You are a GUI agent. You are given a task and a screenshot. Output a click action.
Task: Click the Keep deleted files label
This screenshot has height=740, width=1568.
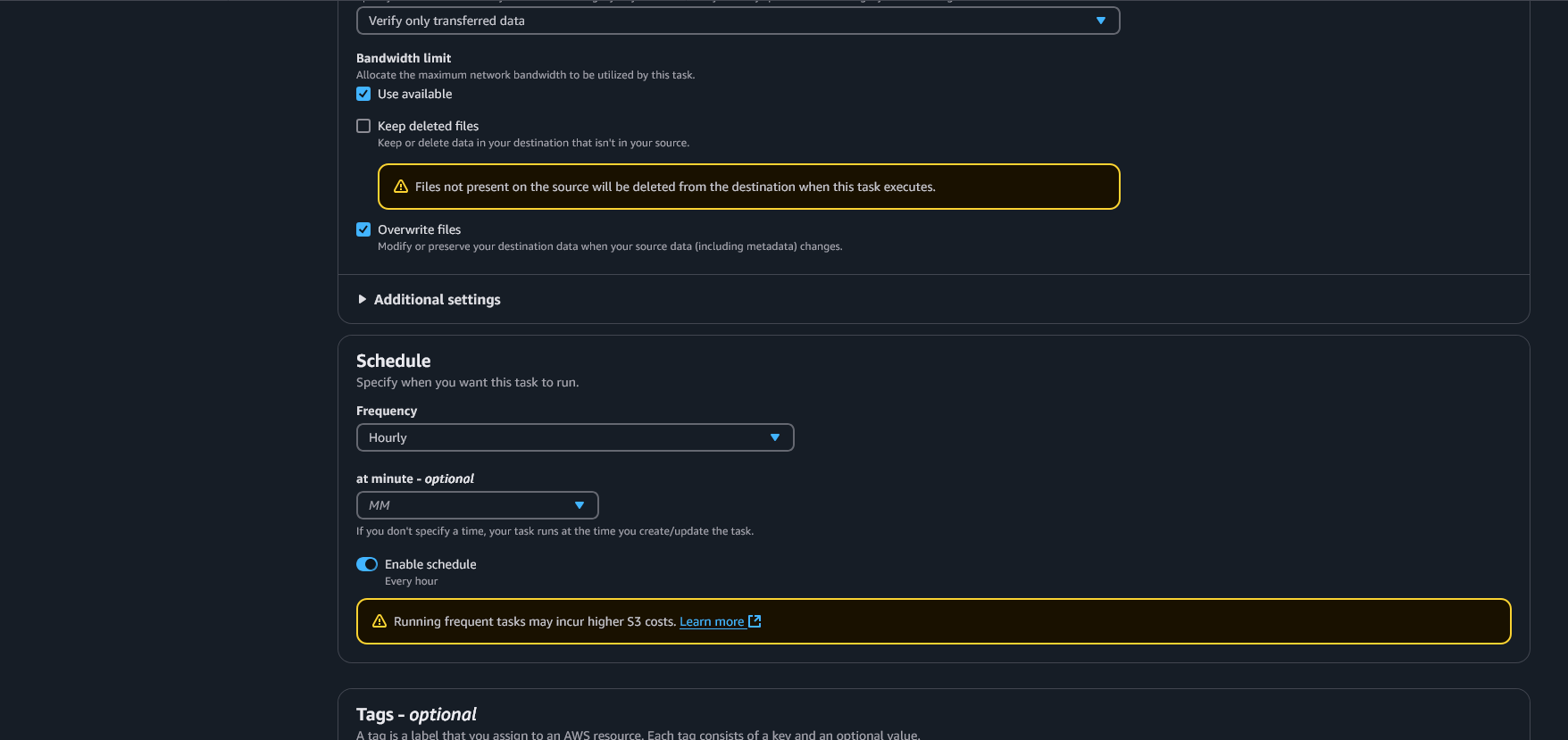coord(429,126)
